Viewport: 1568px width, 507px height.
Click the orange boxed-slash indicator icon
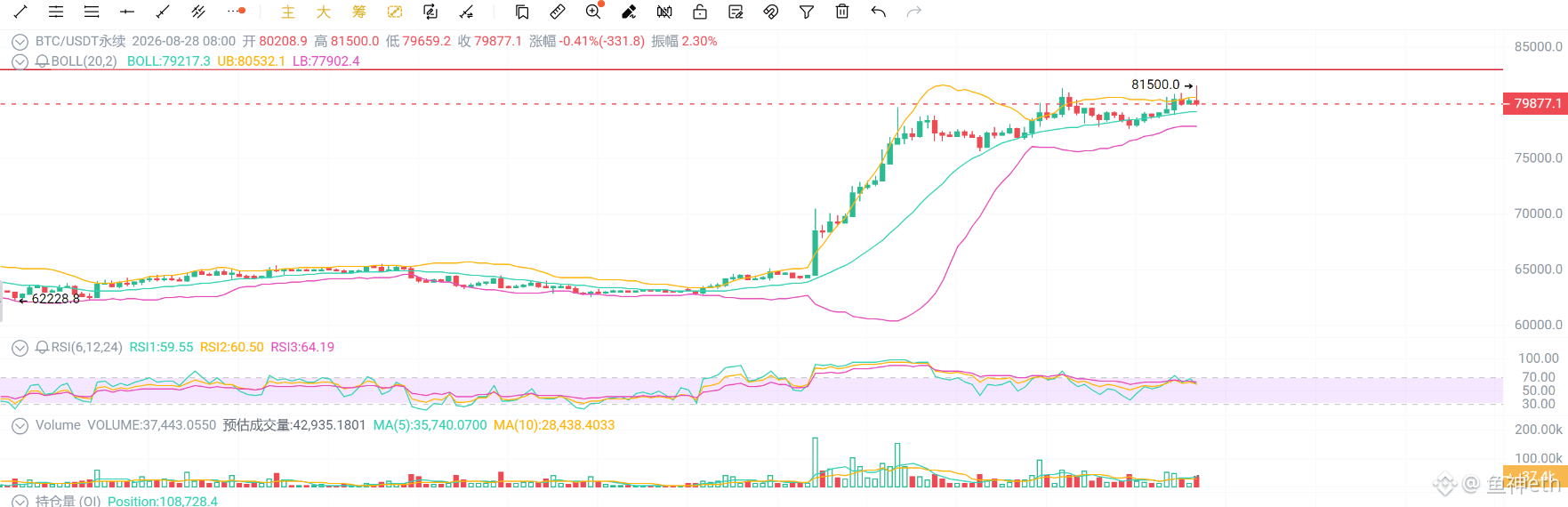coord(394,12)
